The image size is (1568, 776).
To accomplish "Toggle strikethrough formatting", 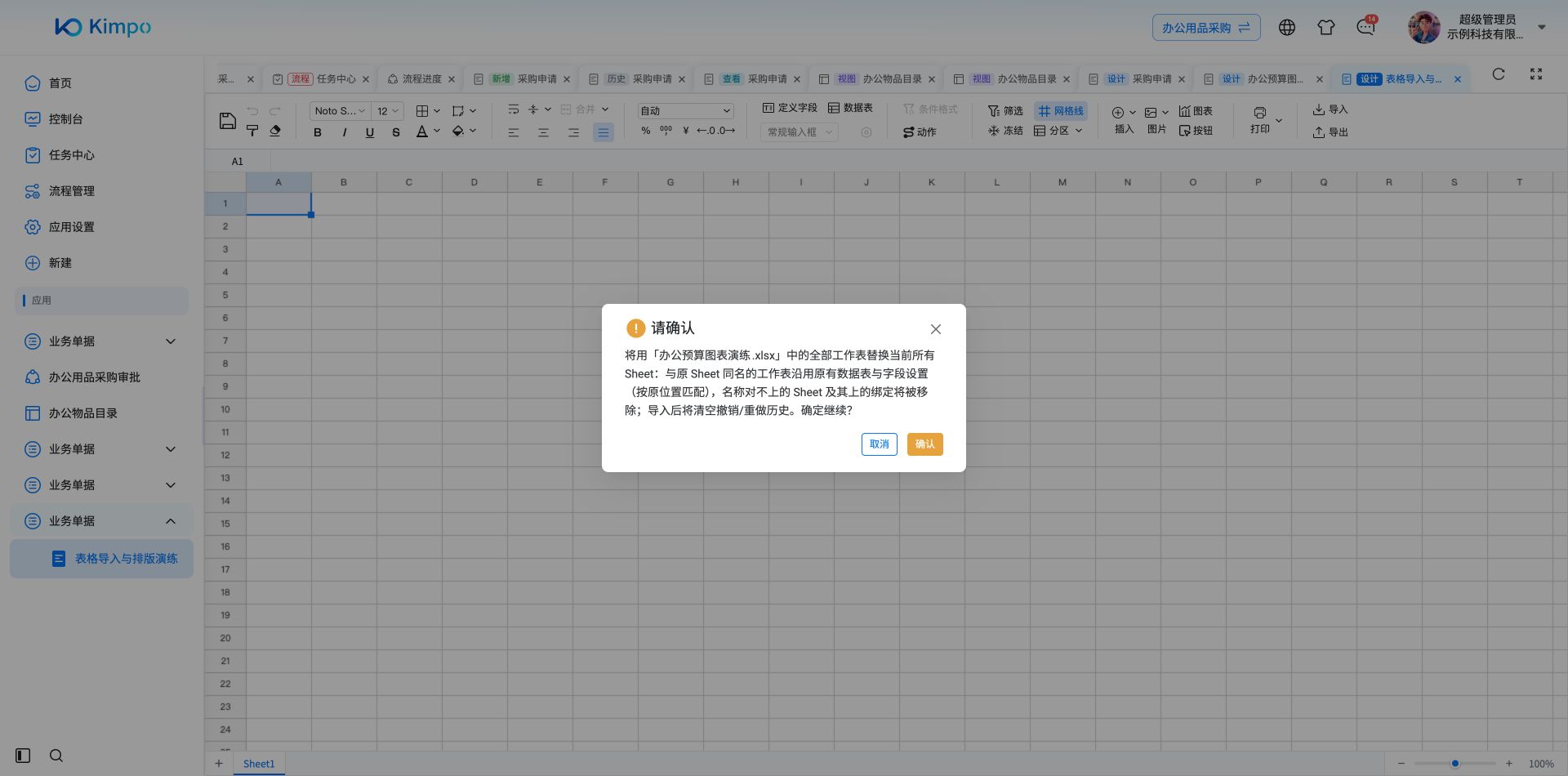I will 396,132.
